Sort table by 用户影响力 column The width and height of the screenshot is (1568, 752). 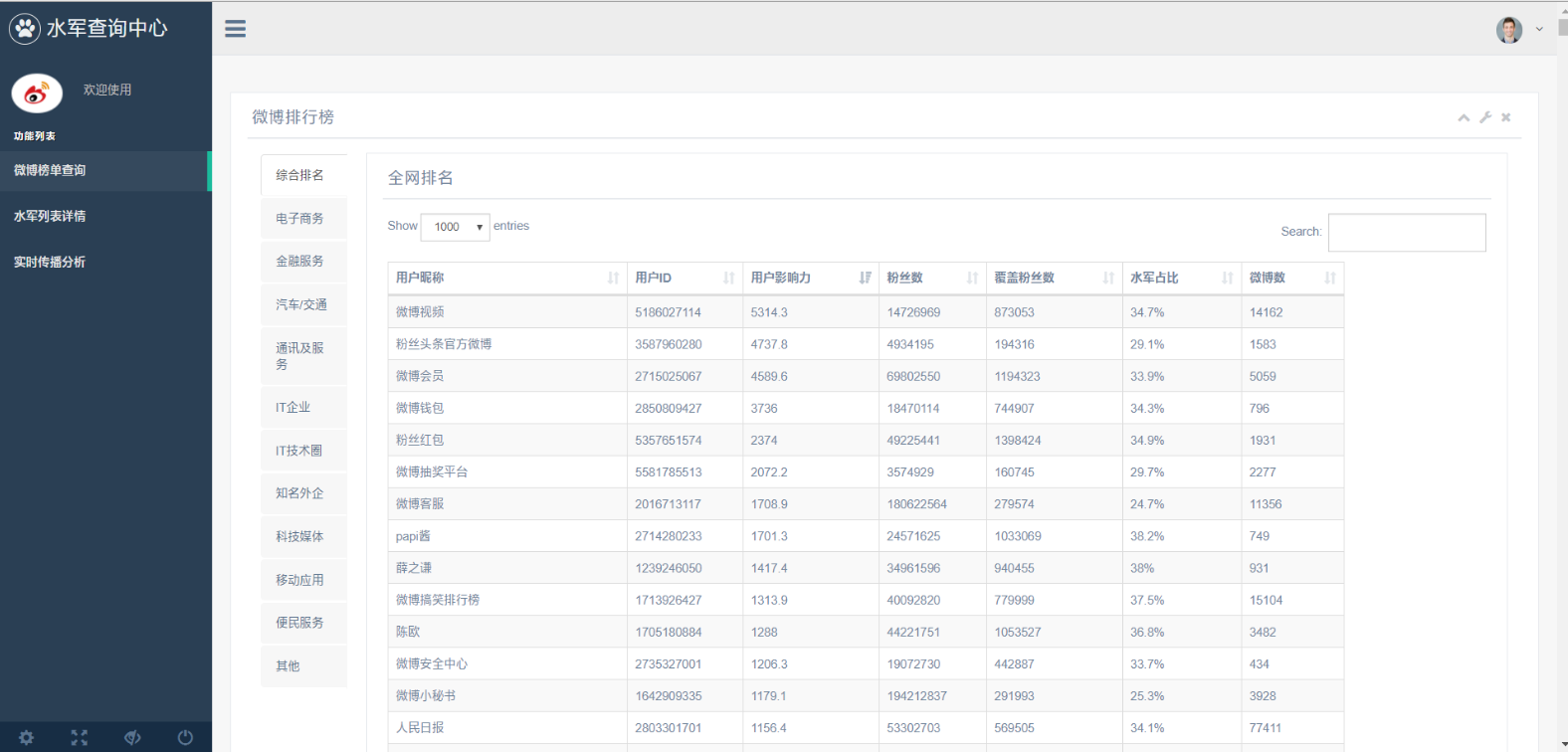click(x=811, y=279)
